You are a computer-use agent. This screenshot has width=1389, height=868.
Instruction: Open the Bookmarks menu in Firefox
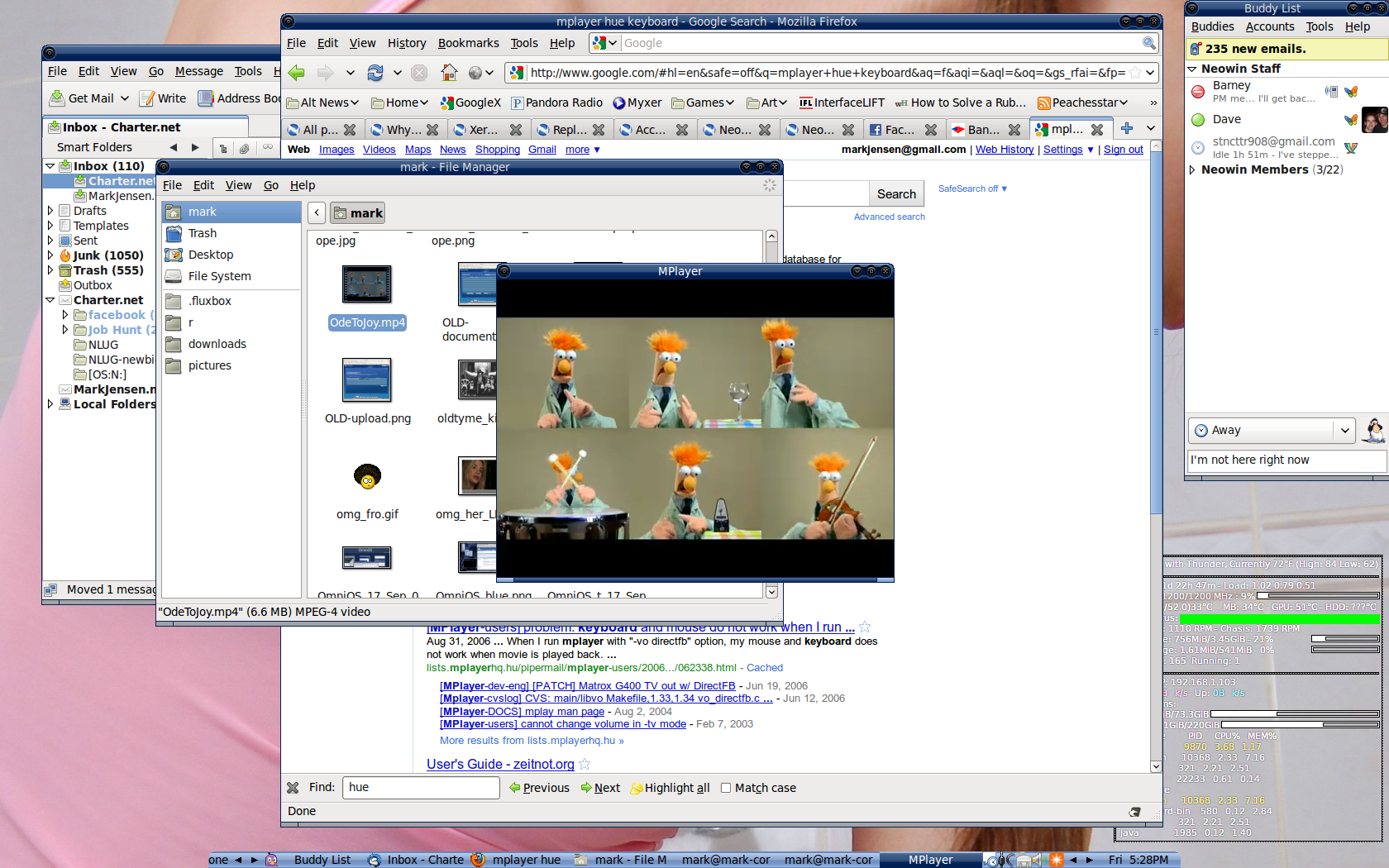point(468,43)
